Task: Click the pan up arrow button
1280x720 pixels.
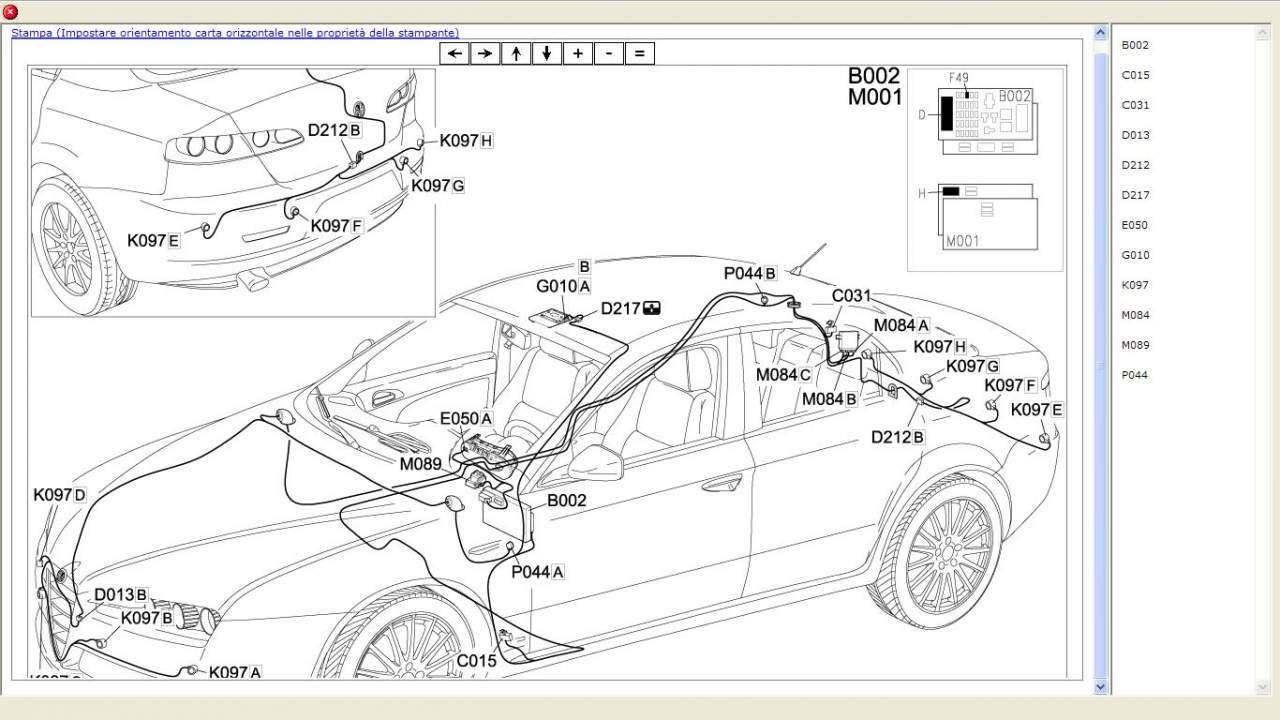Action: (x=516, y=54)
